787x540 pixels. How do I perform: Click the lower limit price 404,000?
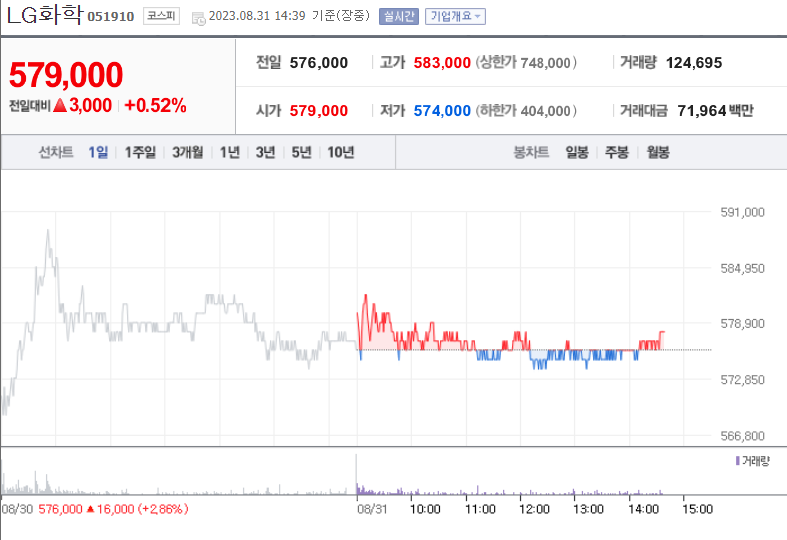click(x=545, y=110)
